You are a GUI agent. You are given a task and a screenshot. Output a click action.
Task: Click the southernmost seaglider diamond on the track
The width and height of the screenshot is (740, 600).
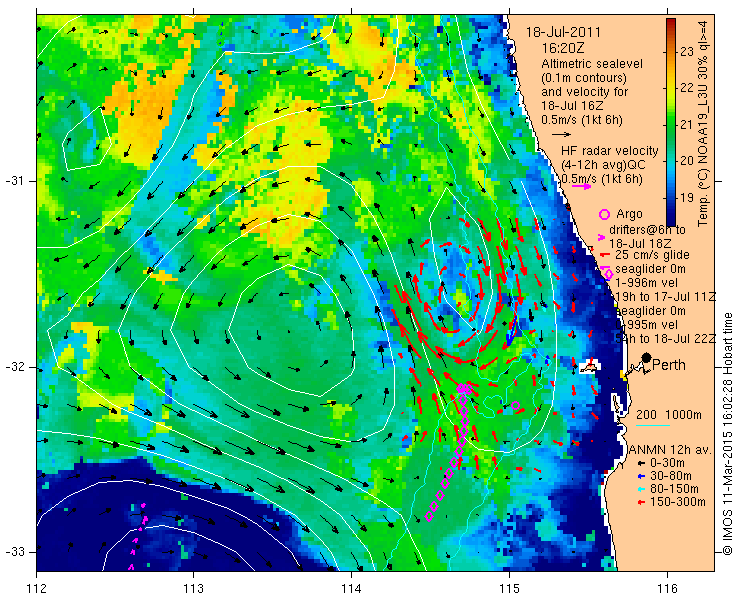point(429,516)
